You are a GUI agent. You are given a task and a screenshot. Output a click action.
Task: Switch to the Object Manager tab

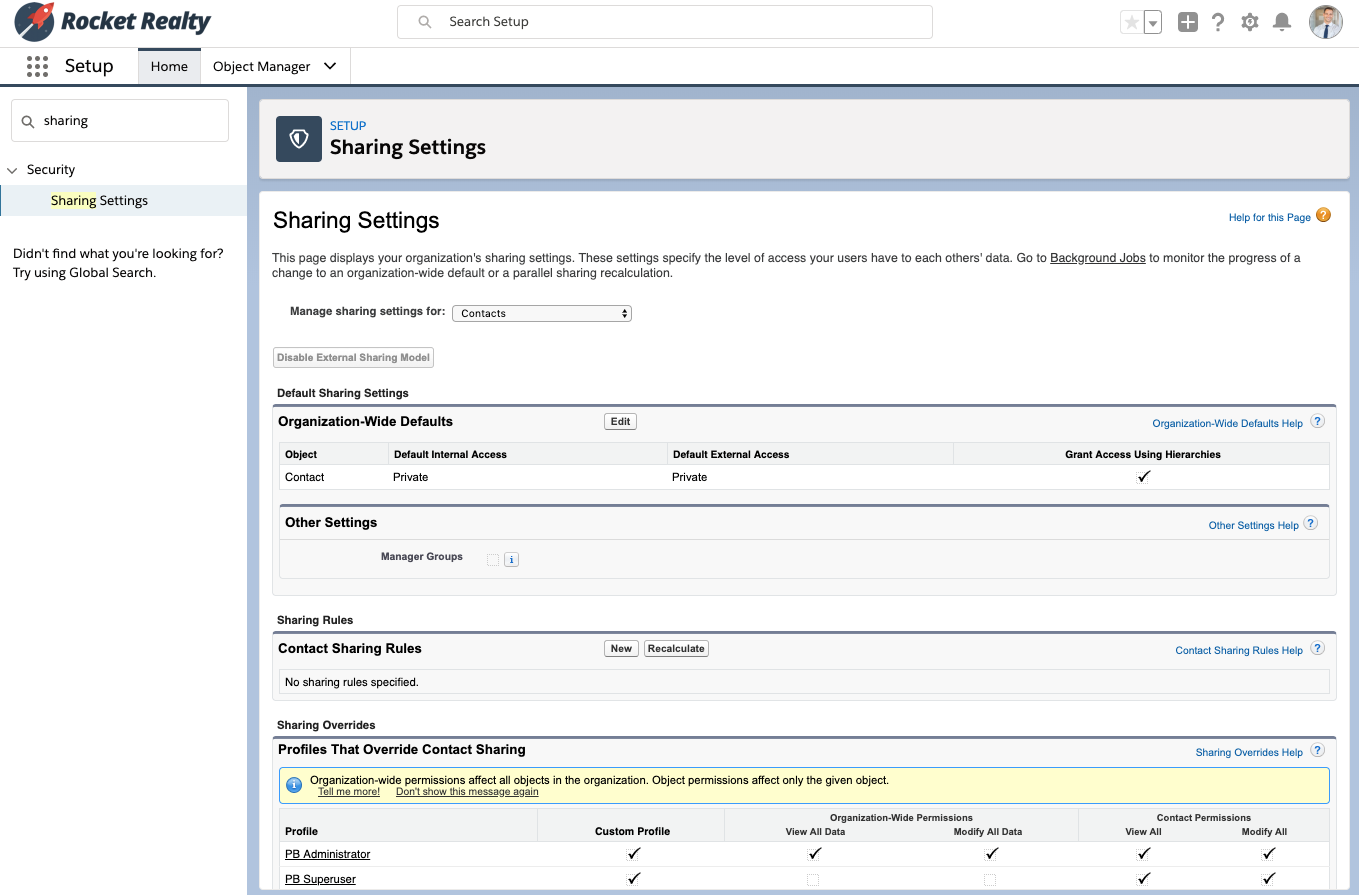[264, 66]
